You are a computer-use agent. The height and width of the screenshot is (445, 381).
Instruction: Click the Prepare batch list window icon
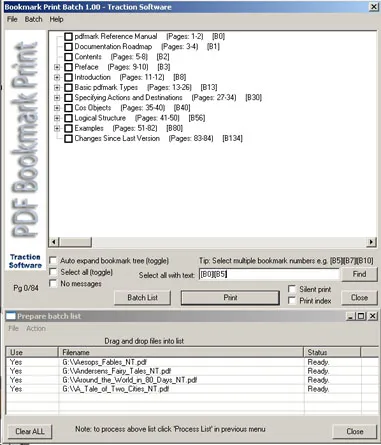pos(11,316)
